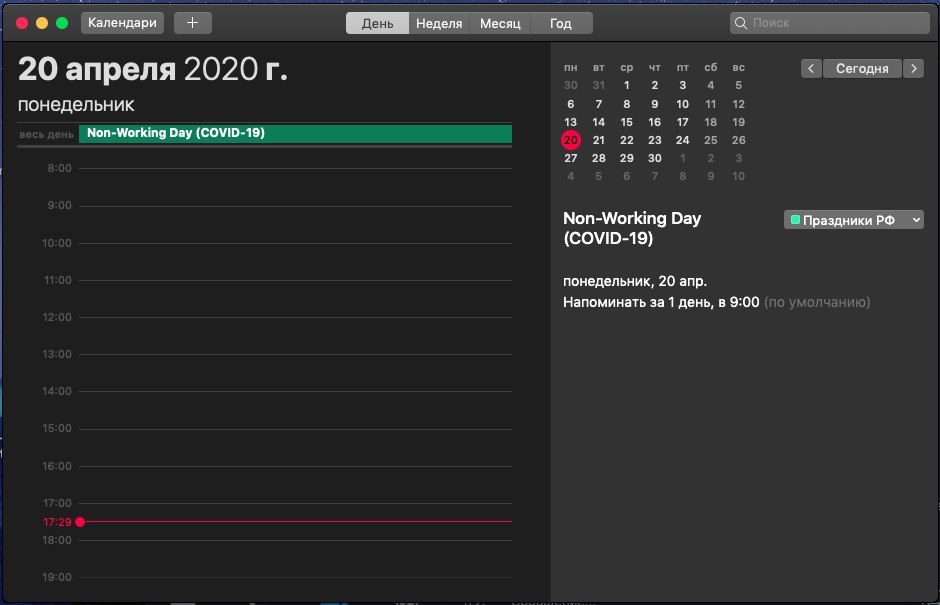Screen dimensions: 940x605
Task: Switch to the Неделя view tab
Action: (x=439, y=23)
